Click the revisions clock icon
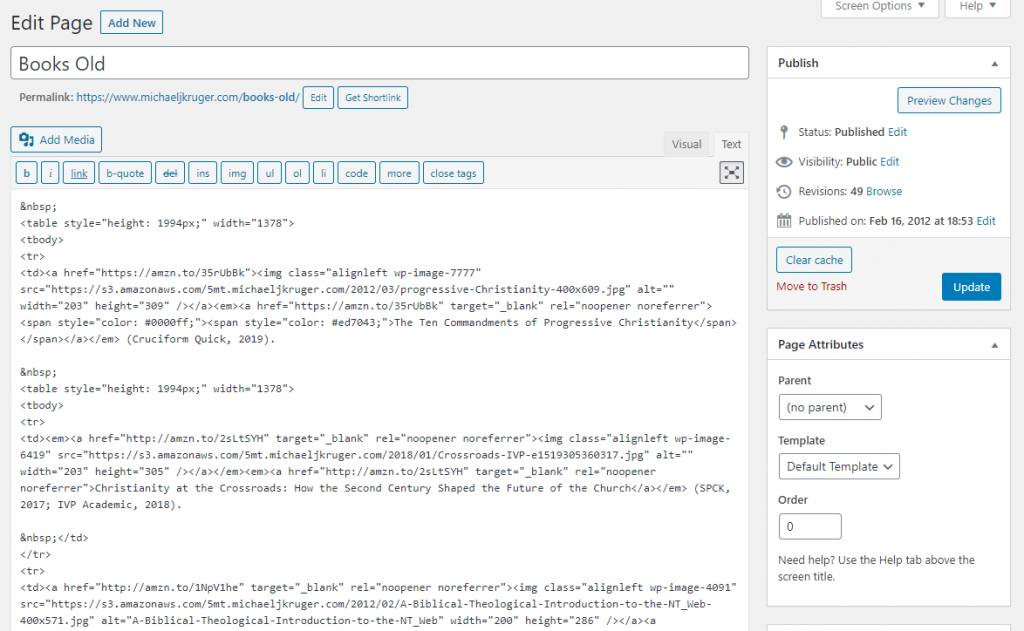Viewport: 1024px width, 631px height. tap(784, 191)
